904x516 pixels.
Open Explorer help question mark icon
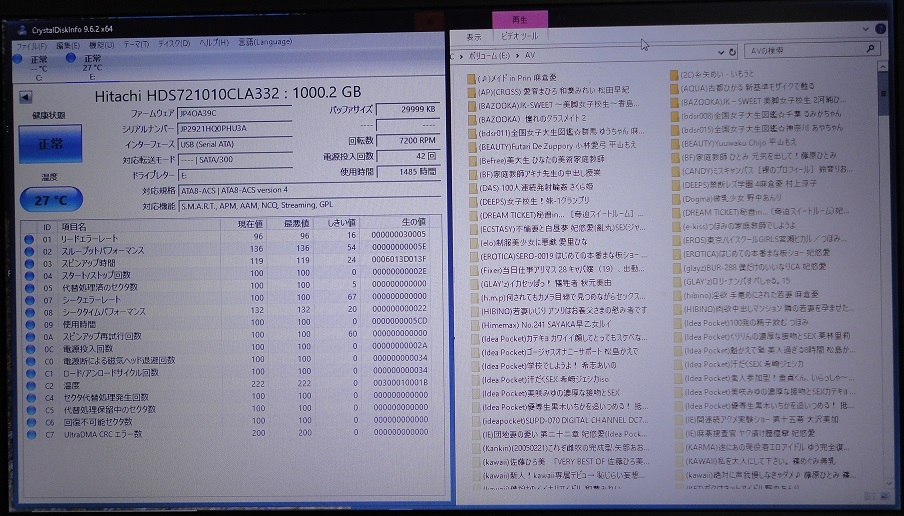pos(880,28)
